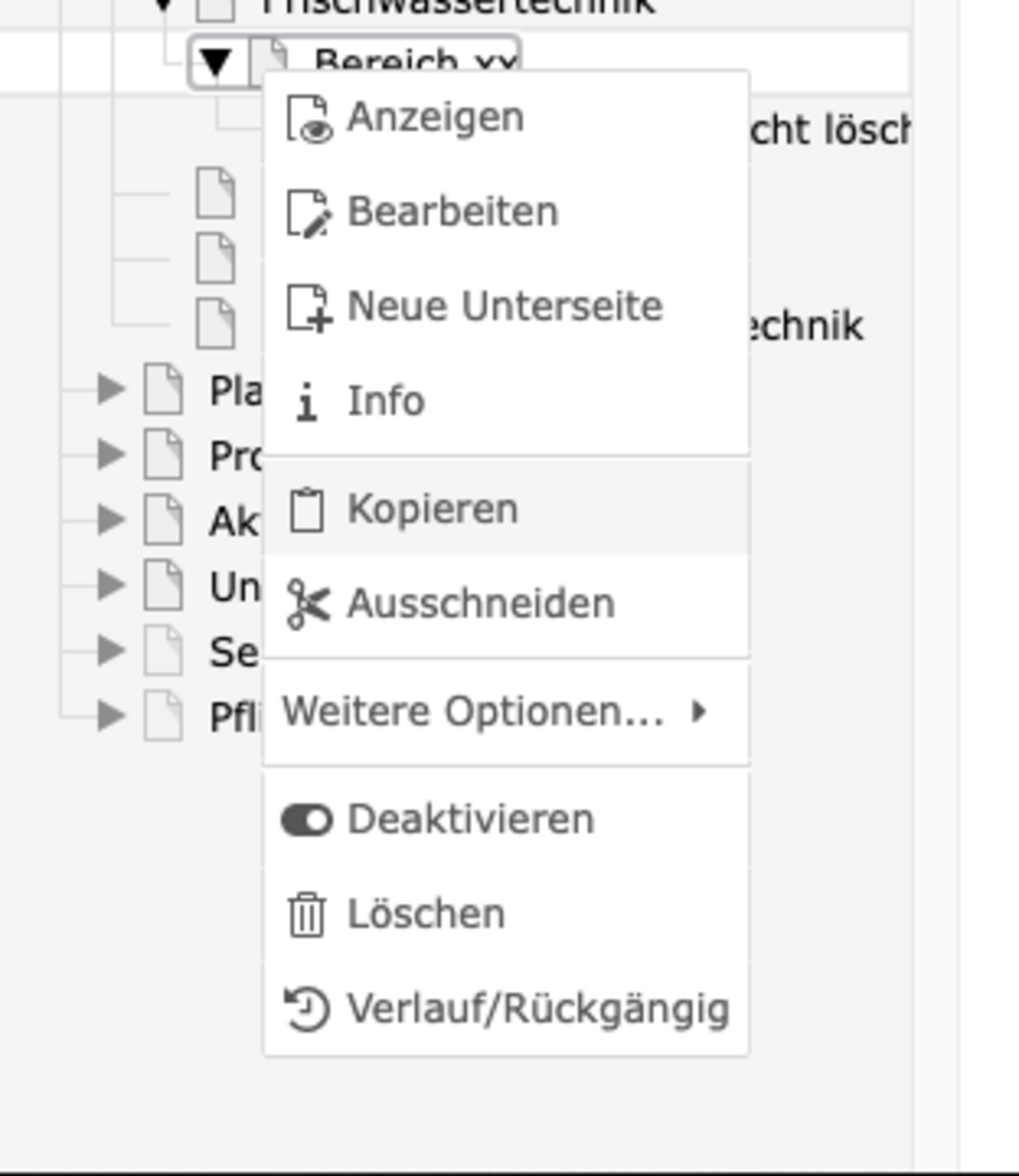Expand the Ak… page tree node
Screen dimensions: 1019x1176
[x=110, y=519]
